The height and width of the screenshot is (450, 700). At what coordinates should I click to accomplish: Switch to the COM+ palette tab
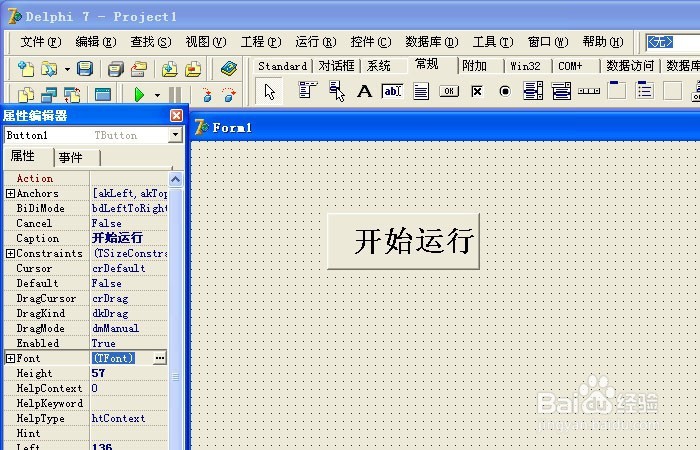click(571, 66)
